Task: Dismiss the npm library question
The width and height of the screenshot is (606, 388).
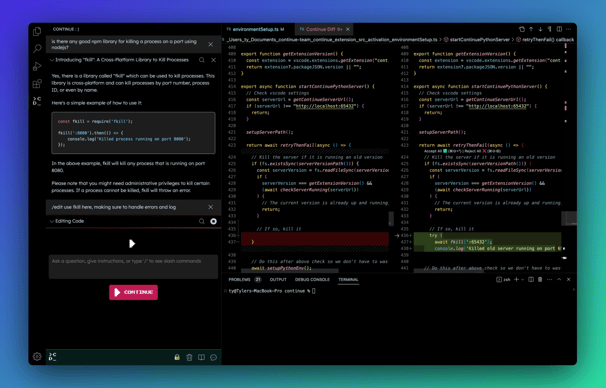Action: click(x=211, y=44)
